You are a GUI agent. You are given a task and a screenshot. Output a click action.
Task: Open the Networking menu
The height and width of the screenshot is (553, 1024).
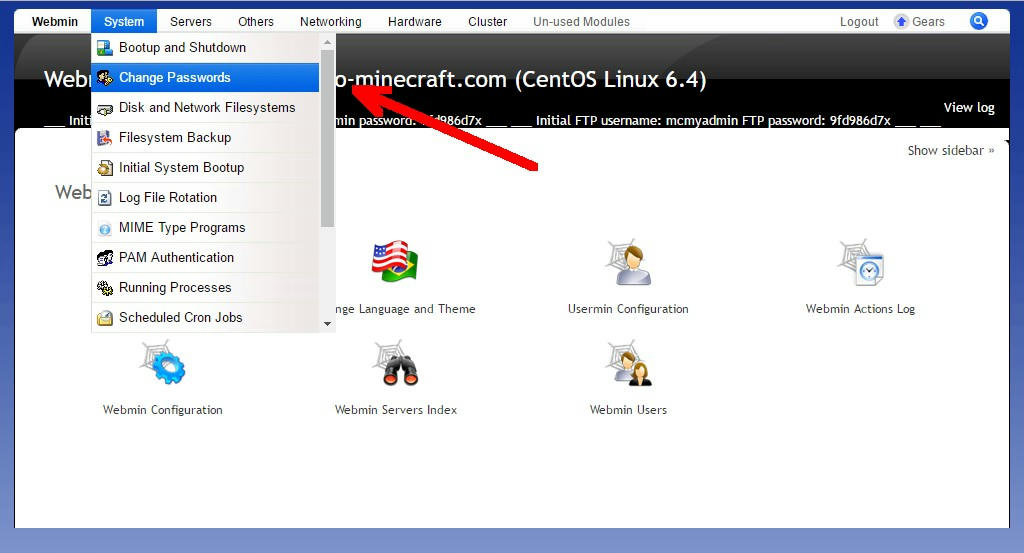pos(330,22)
